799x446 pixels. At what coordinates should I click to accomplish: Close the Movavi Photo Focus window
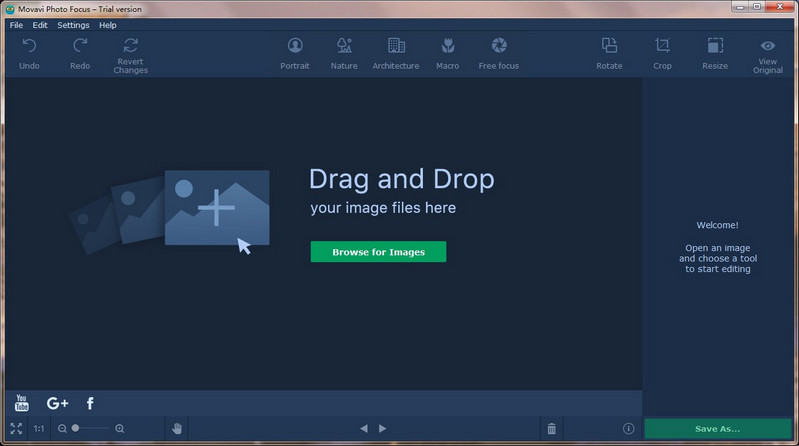(x=780, y=7)
